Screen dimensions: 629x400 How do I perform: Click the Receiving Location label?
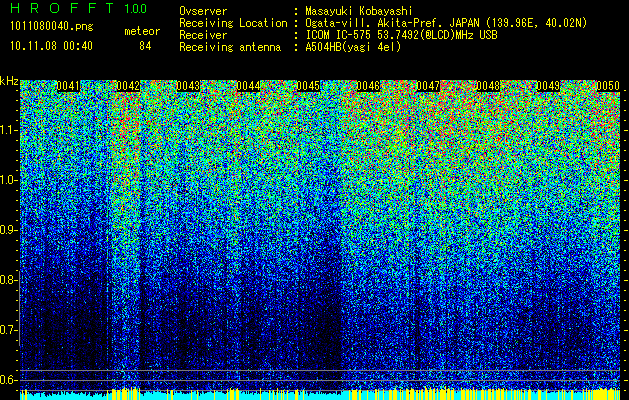pyautogui.click(x=233, y=23)
